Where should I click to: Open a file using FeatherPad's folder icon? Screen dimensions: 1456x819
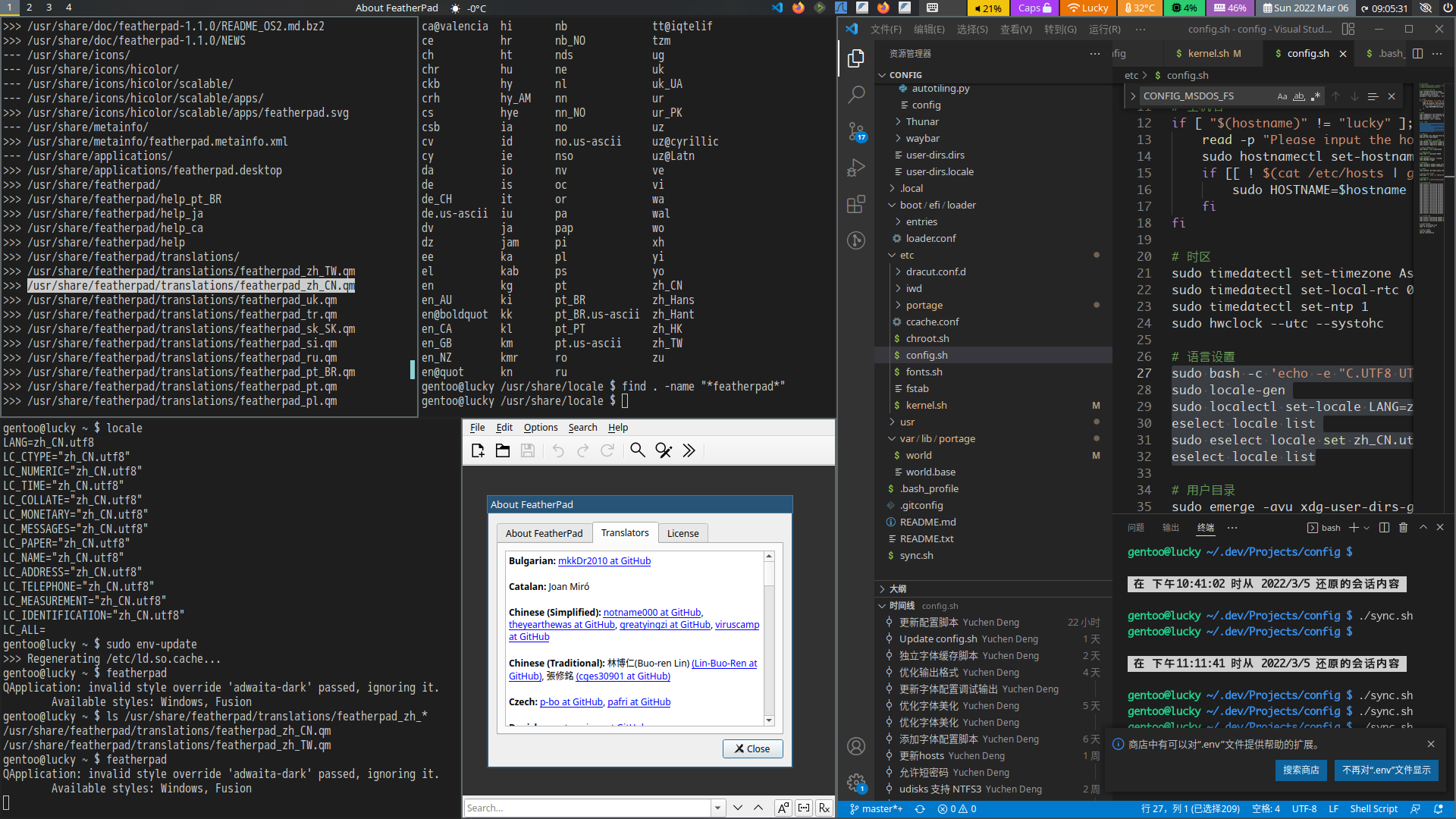[503, 450]
